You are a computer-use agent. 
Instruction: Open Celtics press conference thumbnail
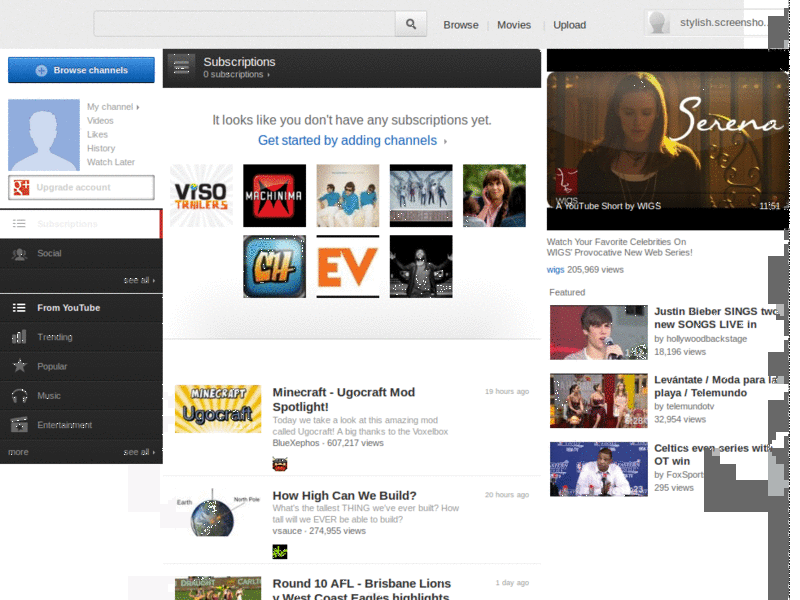(x=598, y=469)
